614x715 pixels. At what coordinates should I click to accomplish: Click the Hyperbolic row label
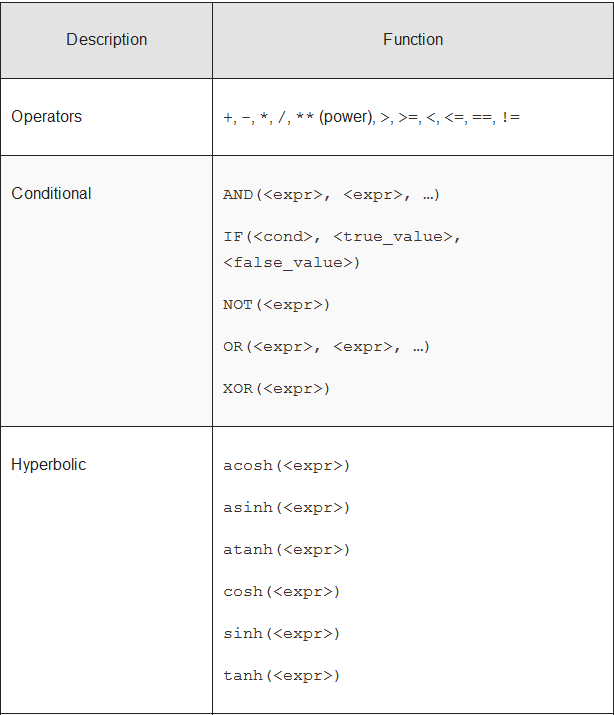[49, 465]
